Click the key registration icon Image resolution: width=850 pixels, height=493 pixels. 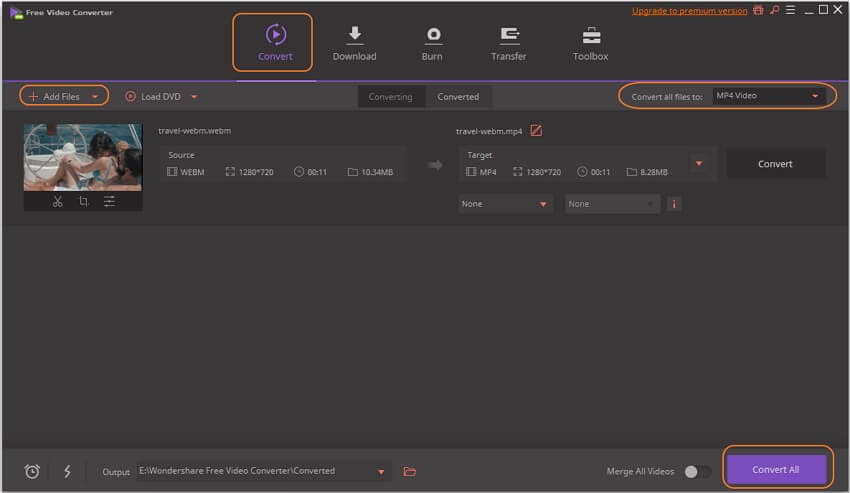[x=775, y=10]
